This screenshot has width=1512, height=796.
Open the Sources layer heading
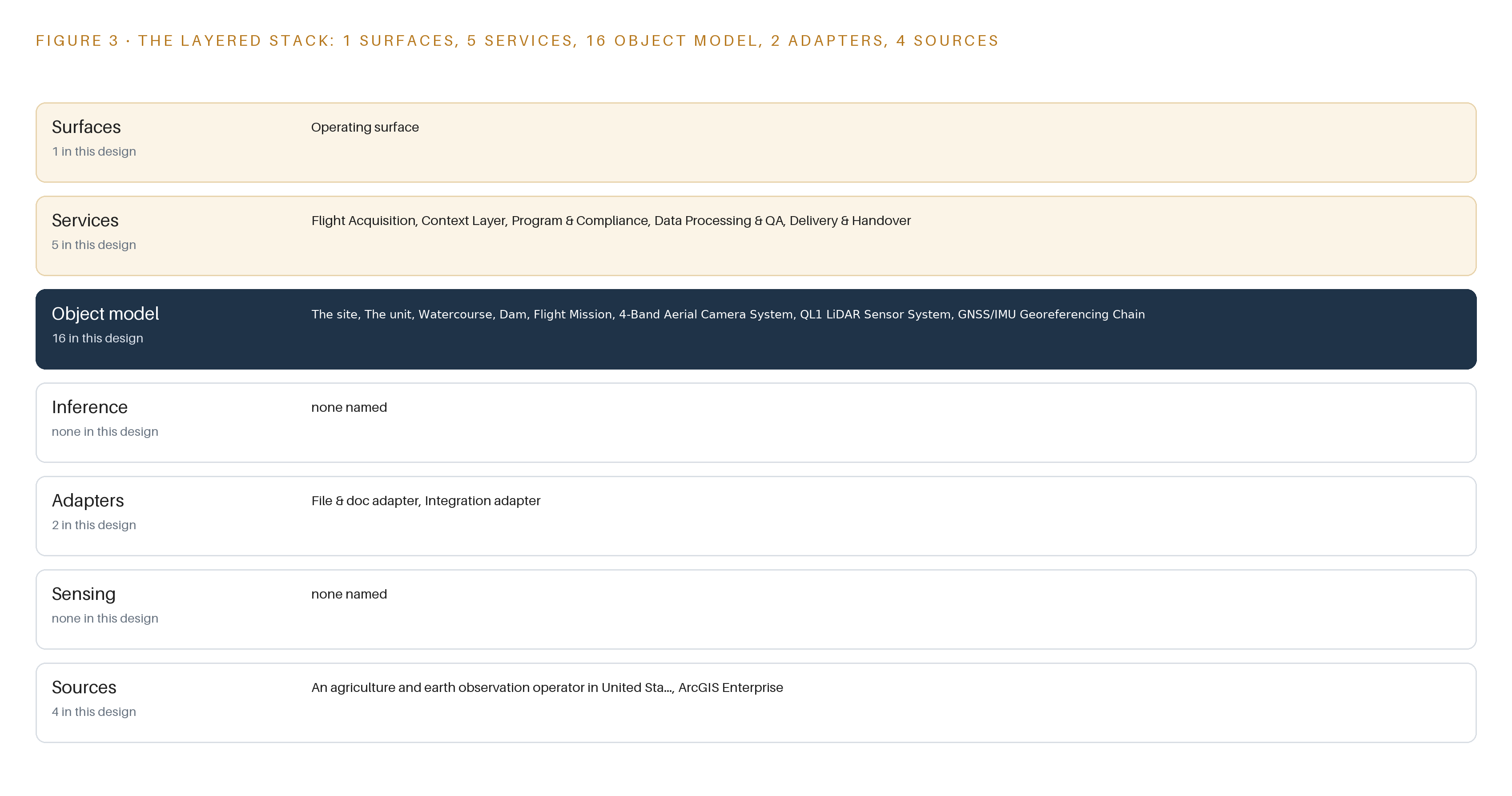[x=84, y=687]
